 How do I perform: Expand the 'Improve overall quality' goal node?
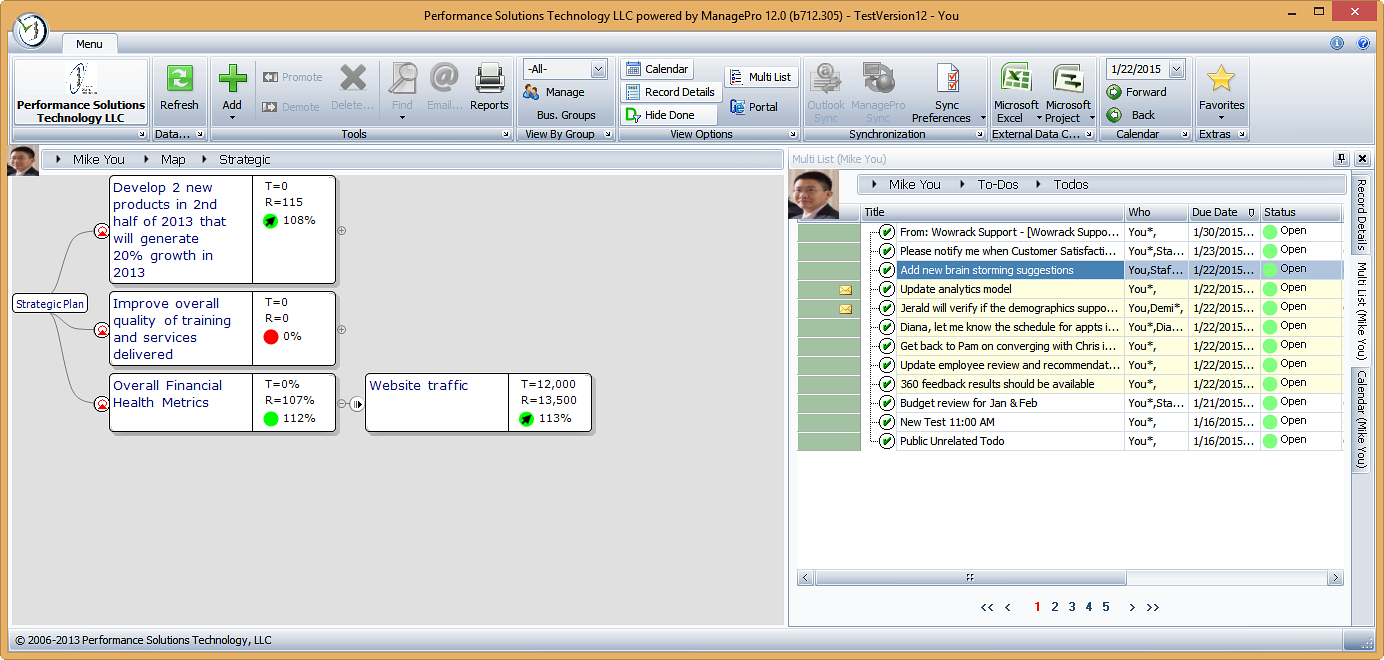(342, 329)
